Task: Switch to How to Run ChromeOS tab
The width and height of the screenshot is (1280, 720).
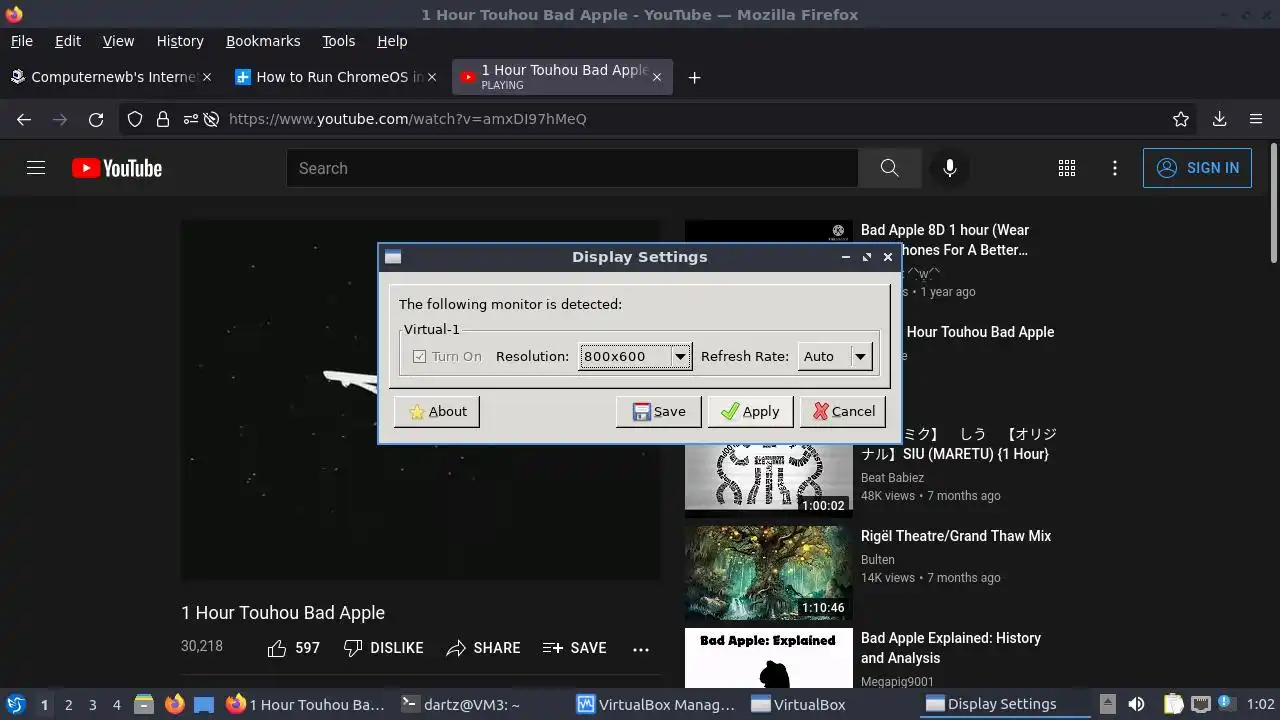Action: [334, 77]
